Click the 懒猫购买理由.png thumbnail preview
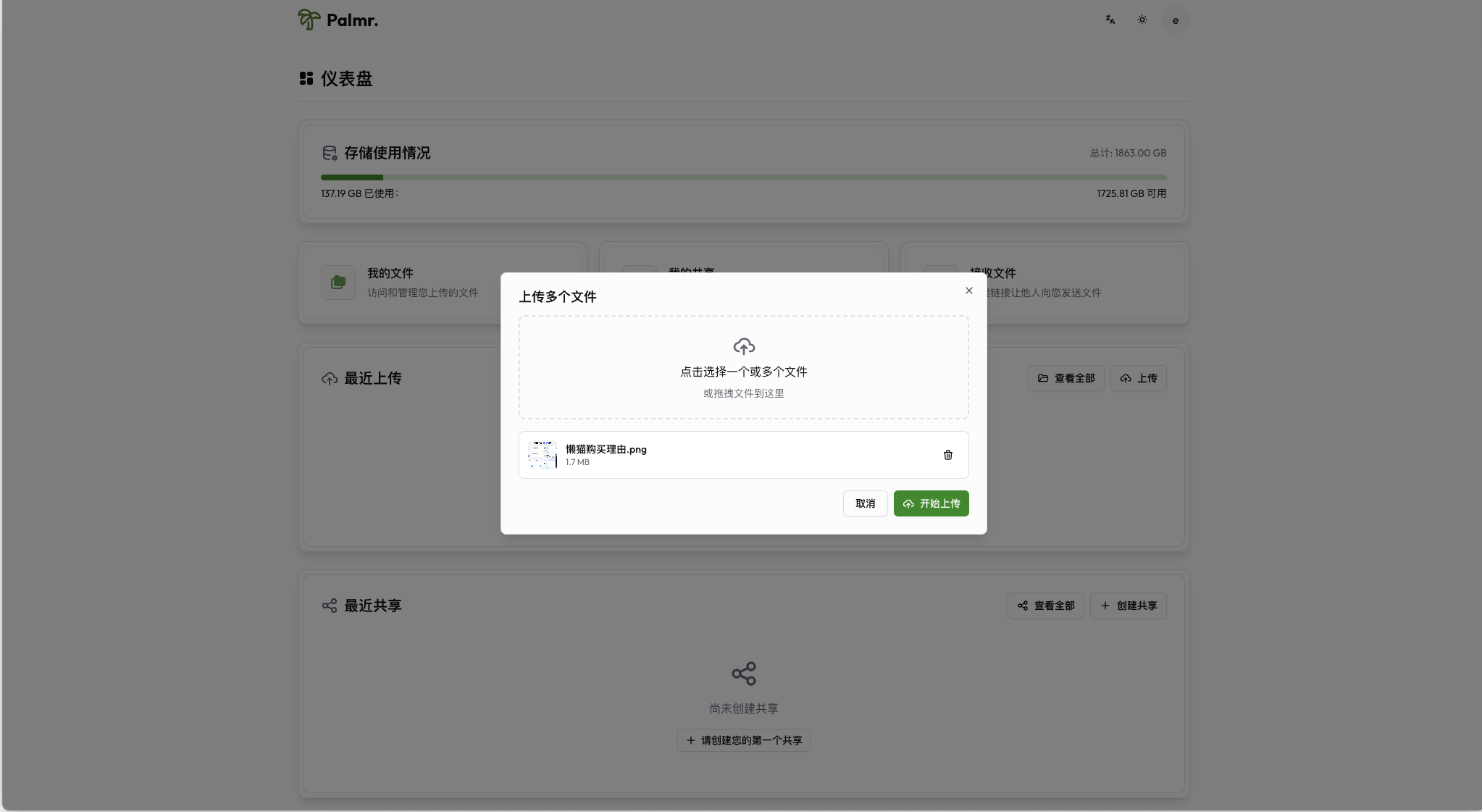The width and height of the screenshot is (1482, 812). (x=543, y=455)
